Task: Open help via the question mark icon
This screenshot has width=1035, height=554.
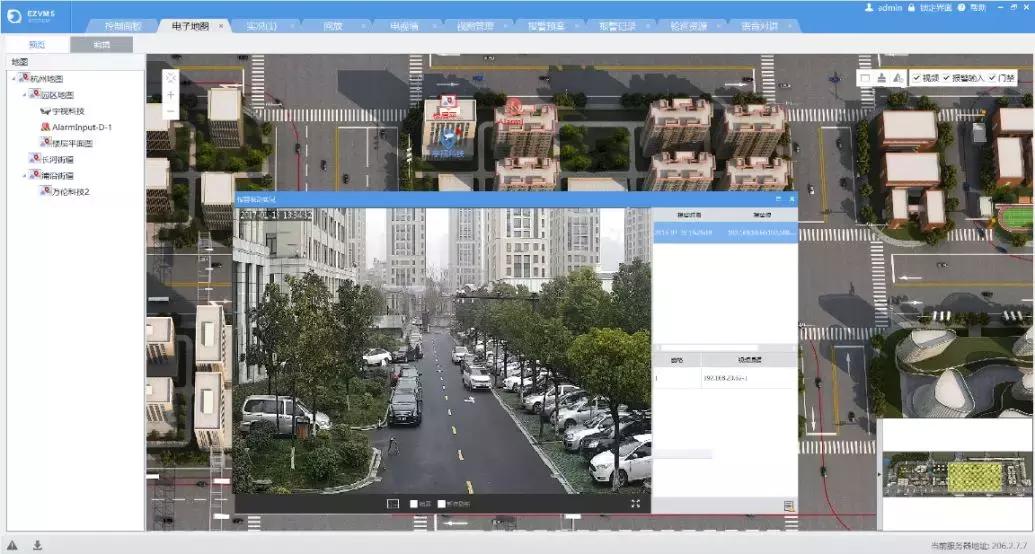Action: (961, 7)
